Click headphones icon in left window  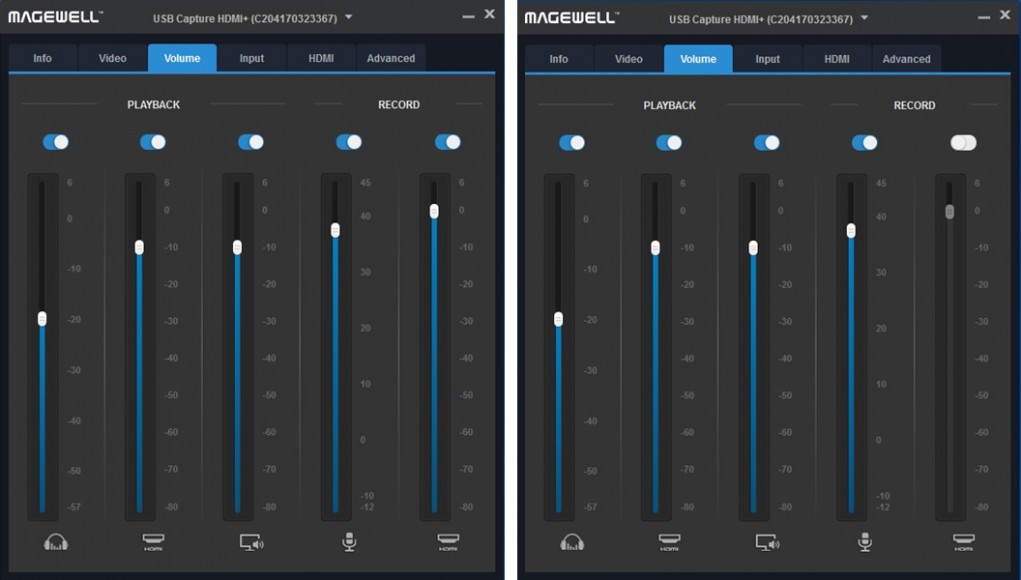coord(56,542)
